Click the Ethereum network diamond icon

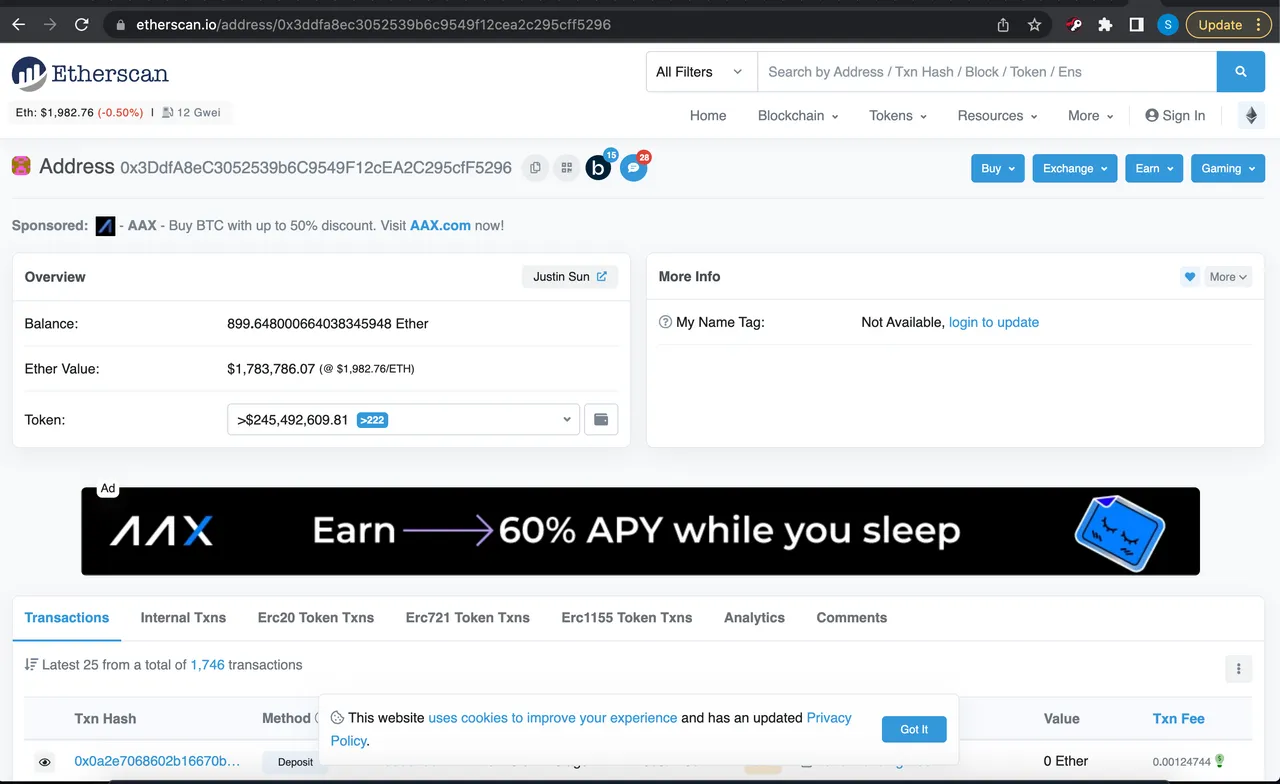coord(1251,116)
